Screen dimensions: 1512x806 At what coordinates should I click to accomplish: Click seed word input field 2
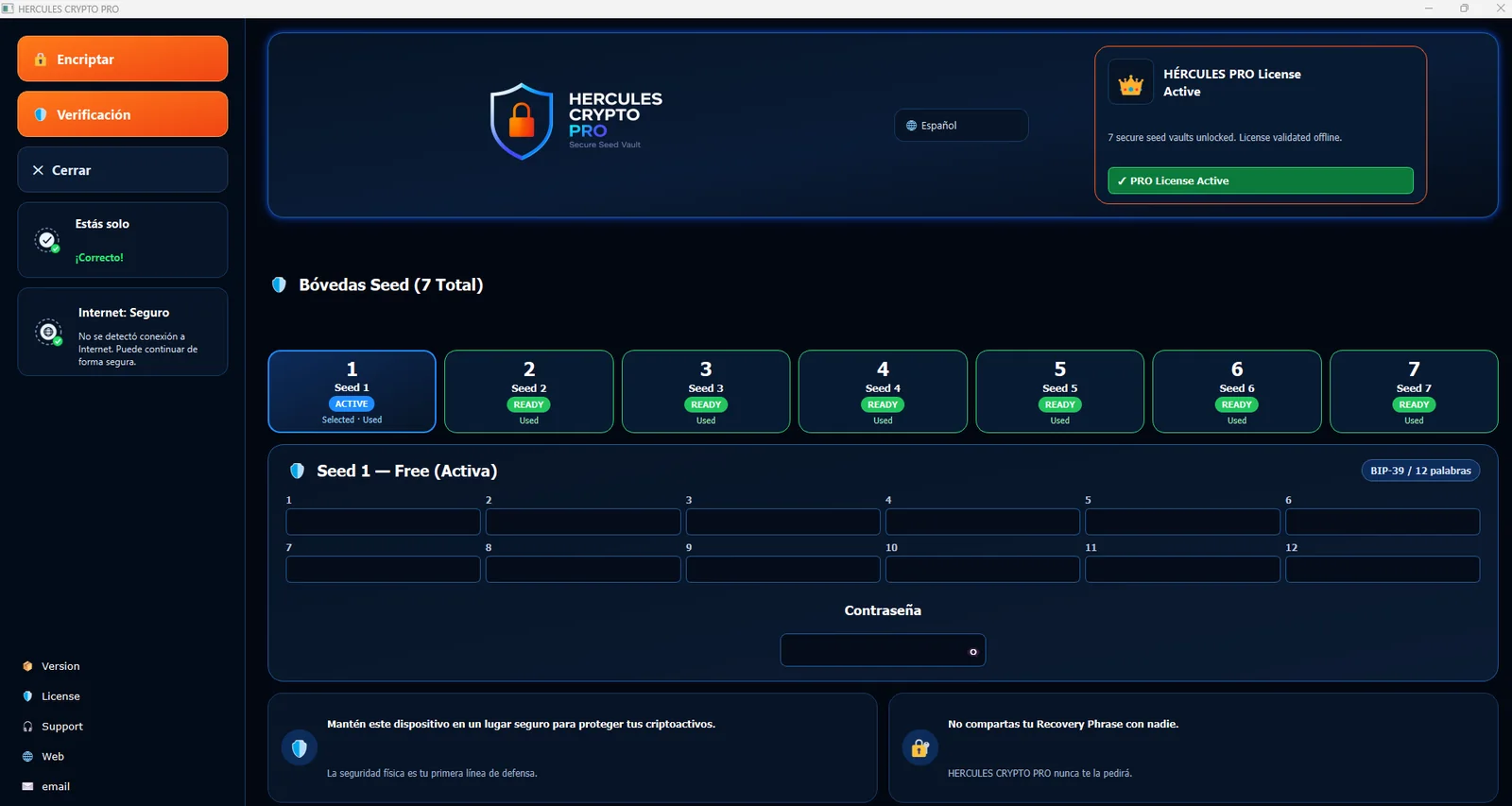pos(583,522)
